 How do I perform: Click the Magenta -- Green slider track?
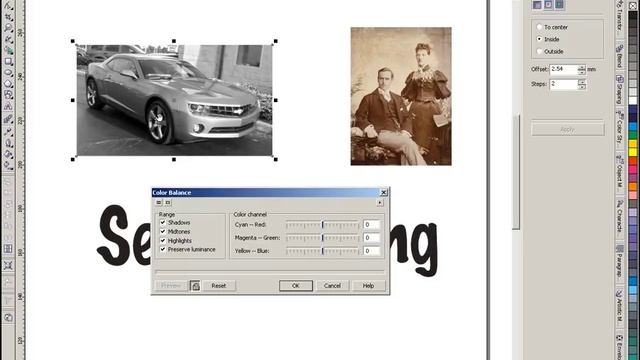[322, 238]
